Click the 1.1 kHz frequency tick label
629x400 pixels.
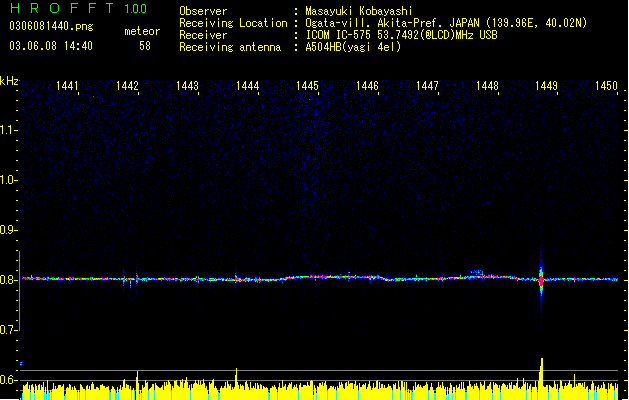(8, 130)
